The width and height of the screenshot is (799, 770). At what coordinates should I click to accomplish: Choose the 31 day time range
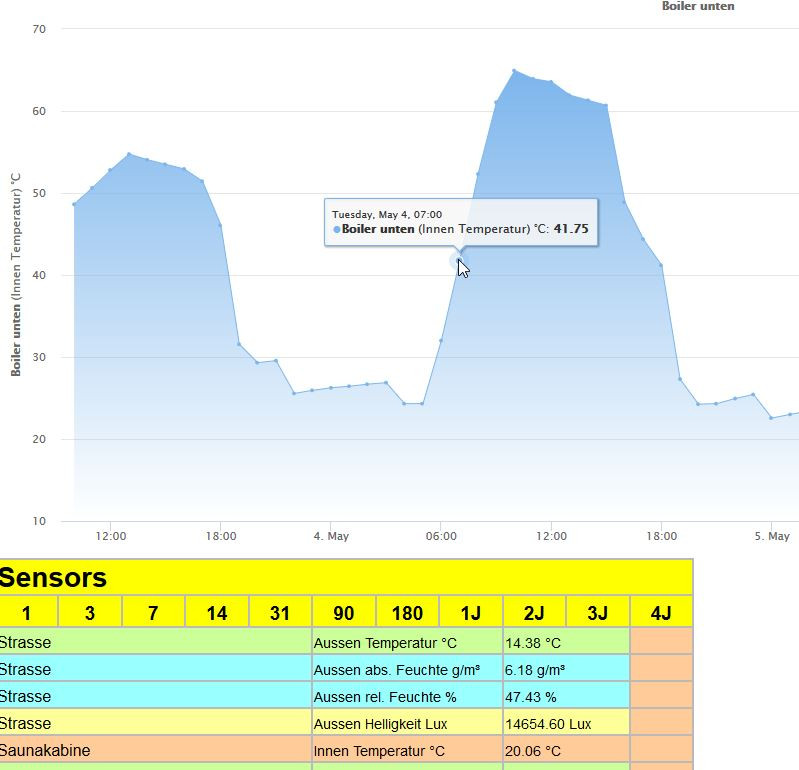point(280,612)
